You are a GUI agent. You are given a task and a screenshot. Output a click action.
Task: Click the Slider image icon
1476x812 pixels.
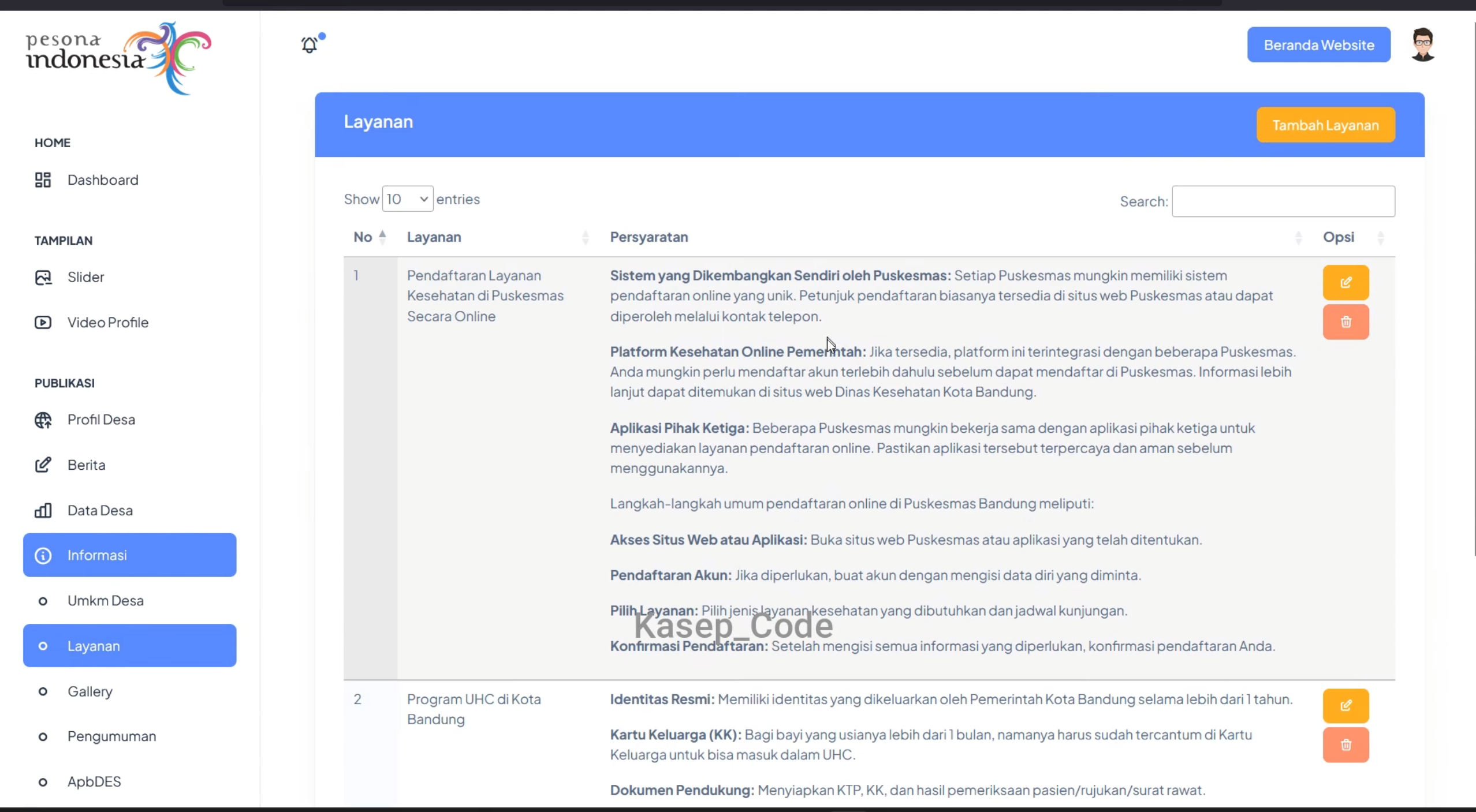point(43,278)
